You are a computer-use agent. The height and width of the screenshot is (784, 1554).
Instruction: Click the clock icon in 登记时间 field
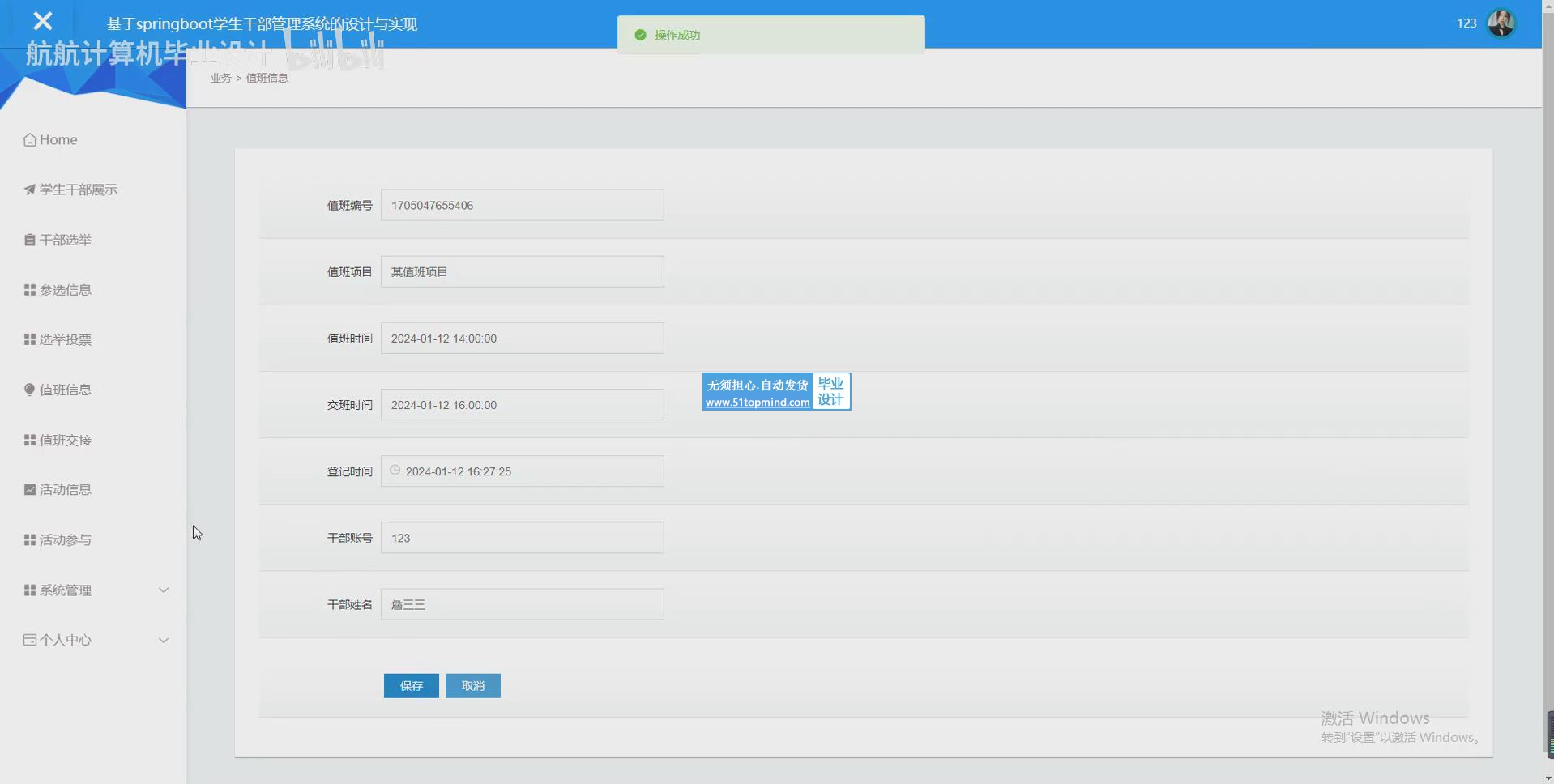[395, 470]
